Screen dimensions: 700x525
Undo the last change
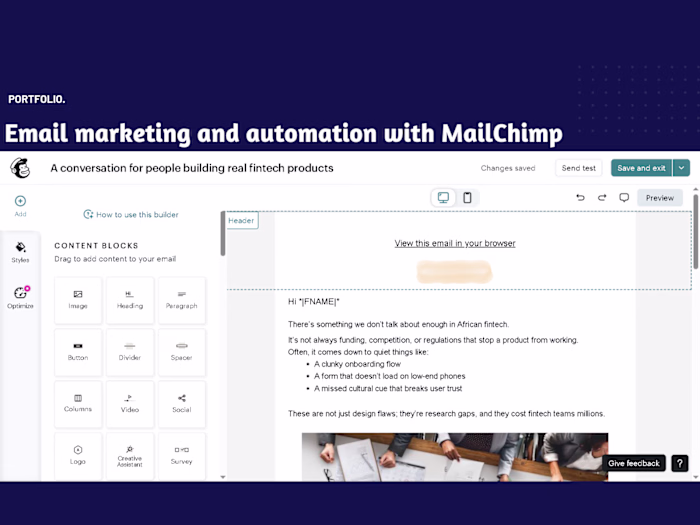tap(580, 198)
